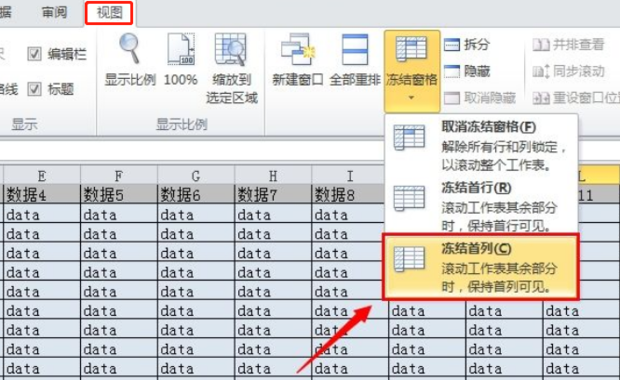Click the data cell below 数据4
Screen dimensions: 620x380
coord(42,214)
